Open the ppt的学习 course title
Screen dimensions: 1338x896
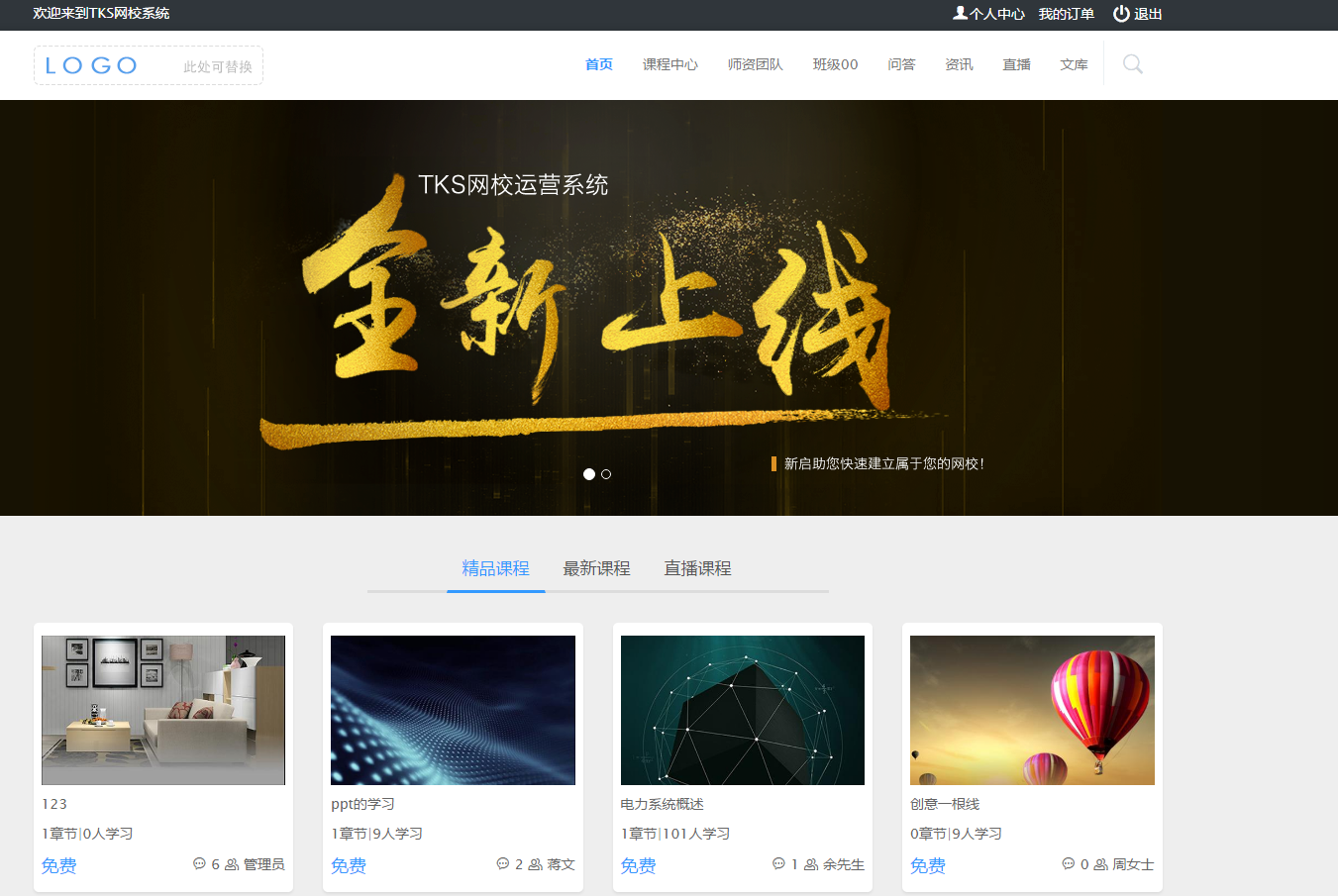[363, 804]
